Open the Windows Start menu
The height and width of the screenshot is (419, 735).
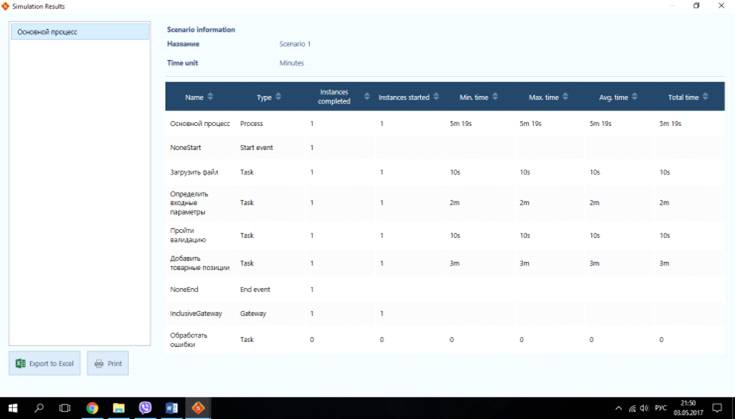click(13, 408)
